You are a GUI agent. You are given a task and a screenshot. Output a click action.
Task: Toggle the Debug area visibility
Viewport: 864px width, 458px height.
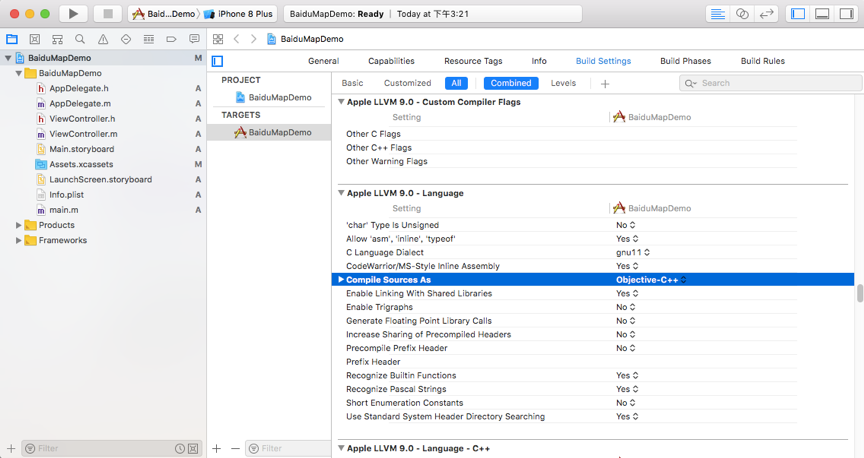[822, 14]
